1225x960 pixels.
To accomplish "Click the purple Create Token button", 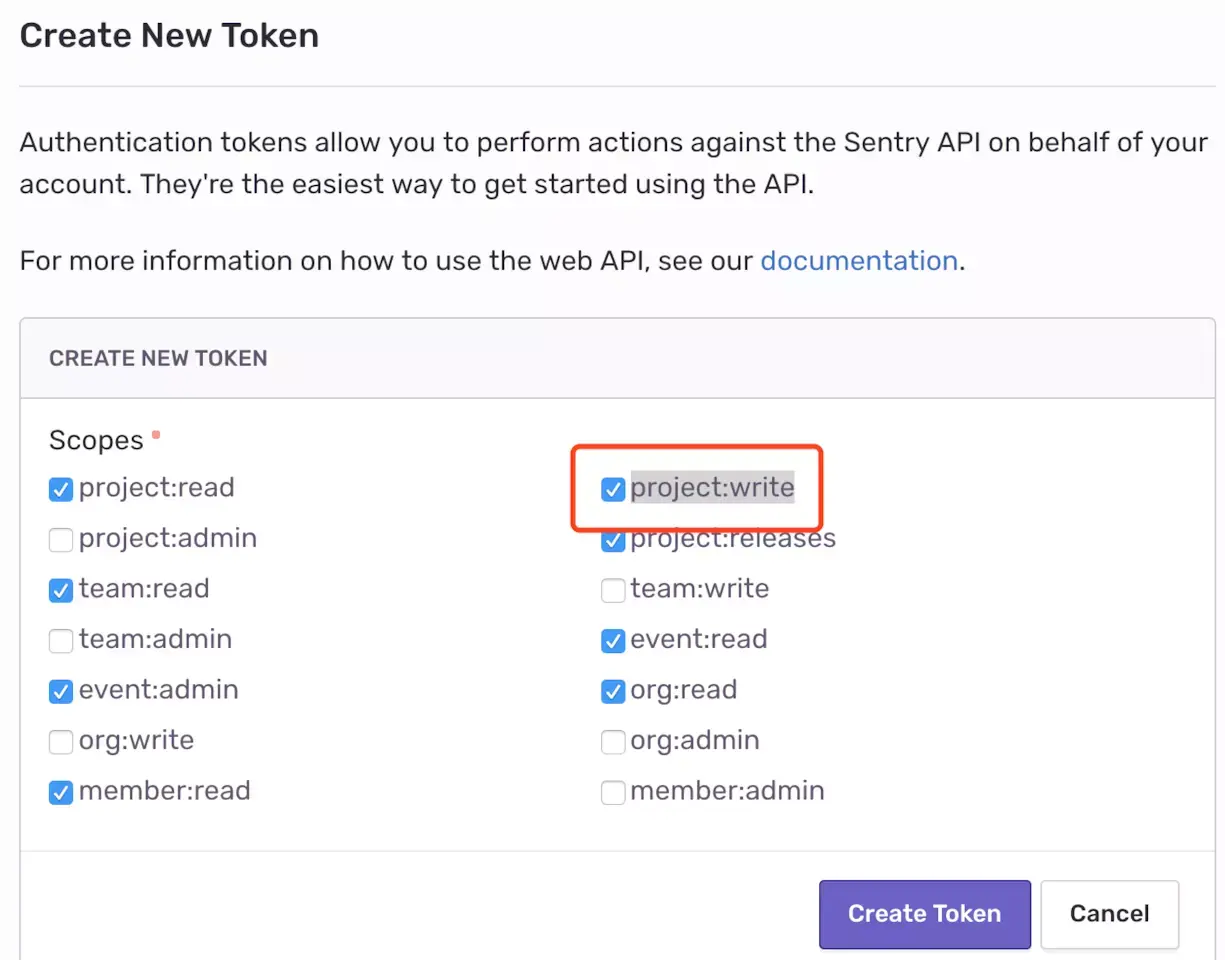I will 924,913.
